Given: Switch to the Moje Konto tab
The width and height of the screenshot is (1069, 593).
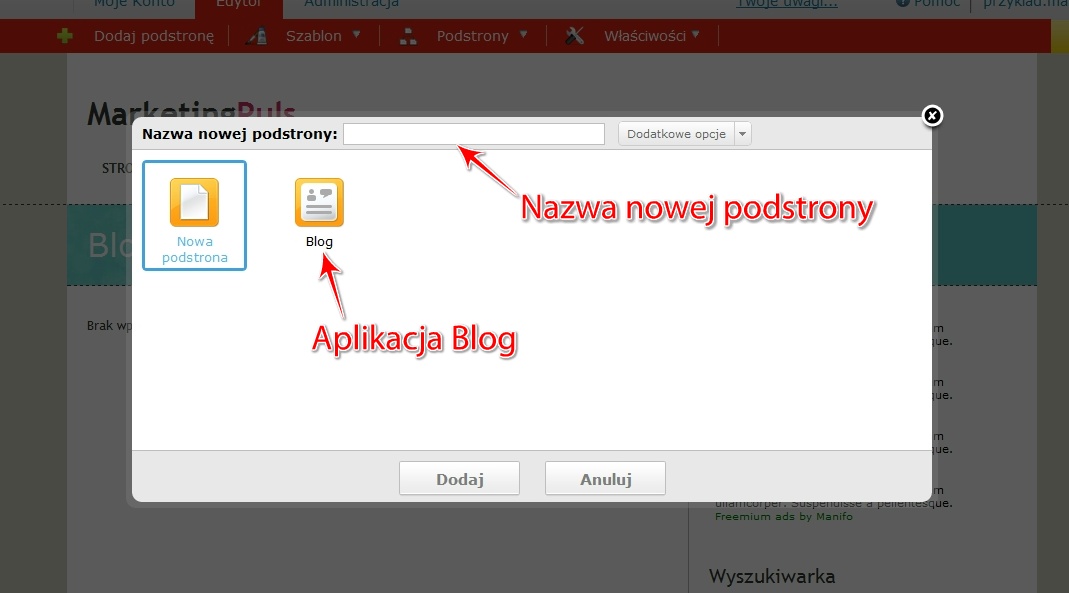Looking at the screenshot, I should [x=134, y=4].
